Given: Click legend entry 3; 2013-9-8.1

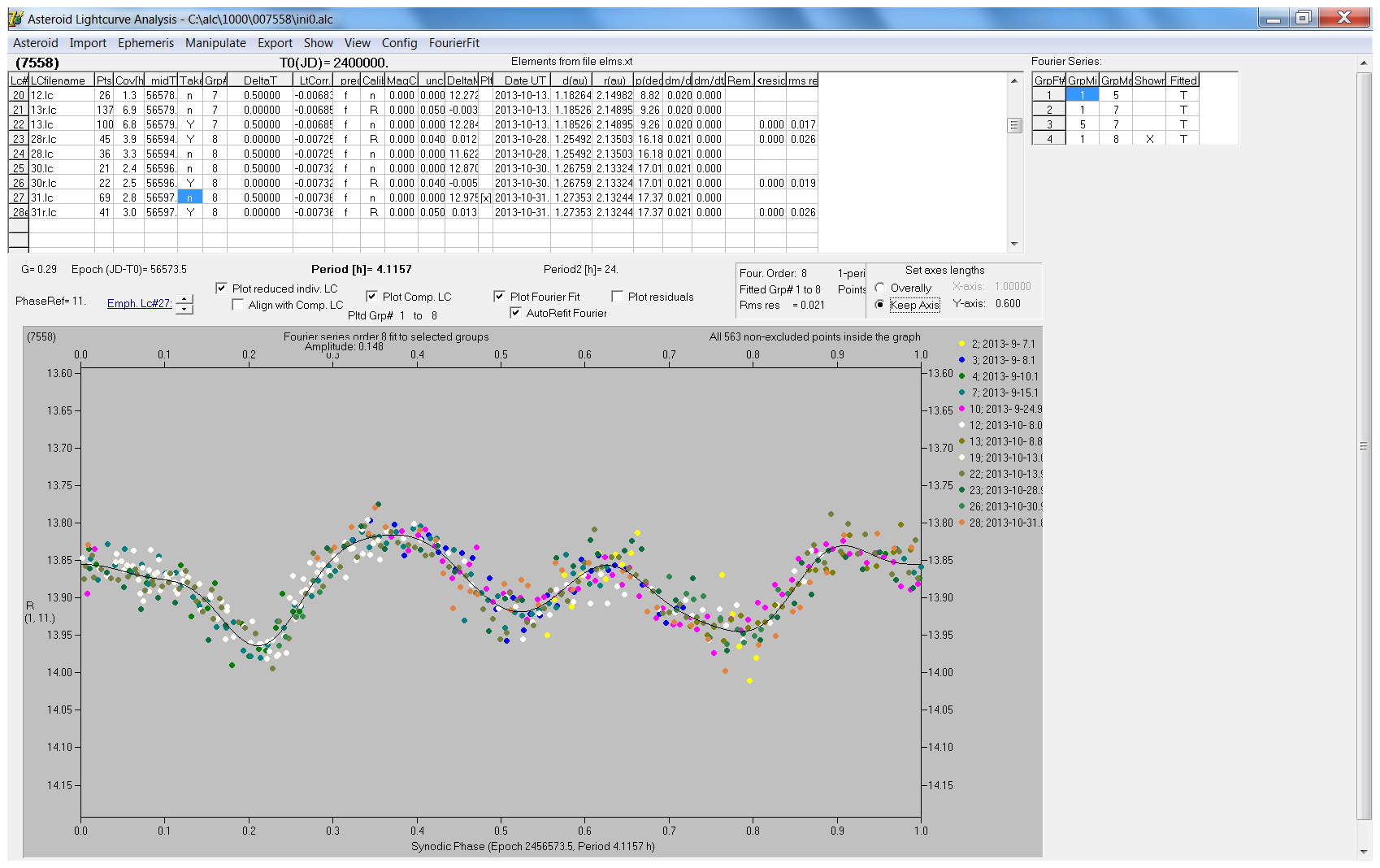Looking at the screenshot, I should (1004, 360).
